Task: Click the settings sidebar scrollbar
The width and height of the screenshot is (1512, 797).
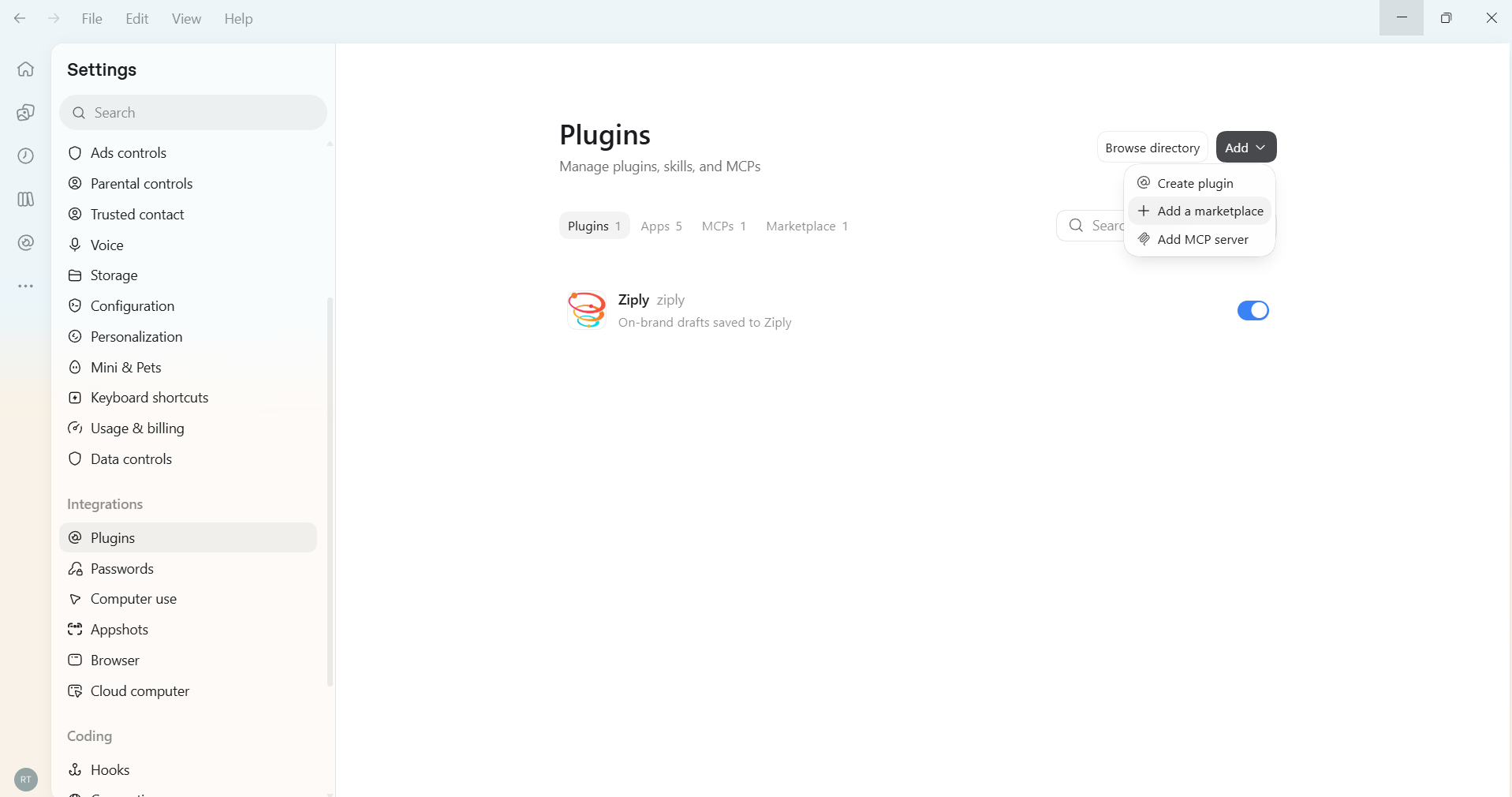Action: coord(330,491)
